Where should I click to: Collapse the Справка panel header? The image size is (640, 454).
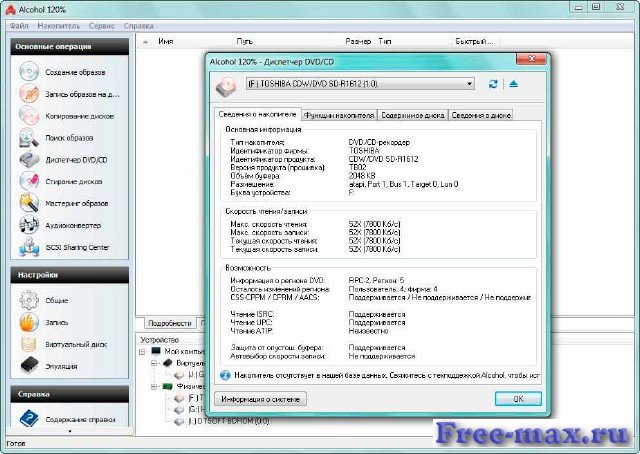[69, 394]
